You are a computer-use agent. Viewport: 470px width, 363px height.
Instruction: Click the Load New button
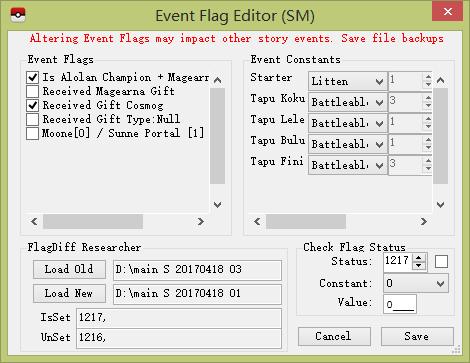point(69,293)
